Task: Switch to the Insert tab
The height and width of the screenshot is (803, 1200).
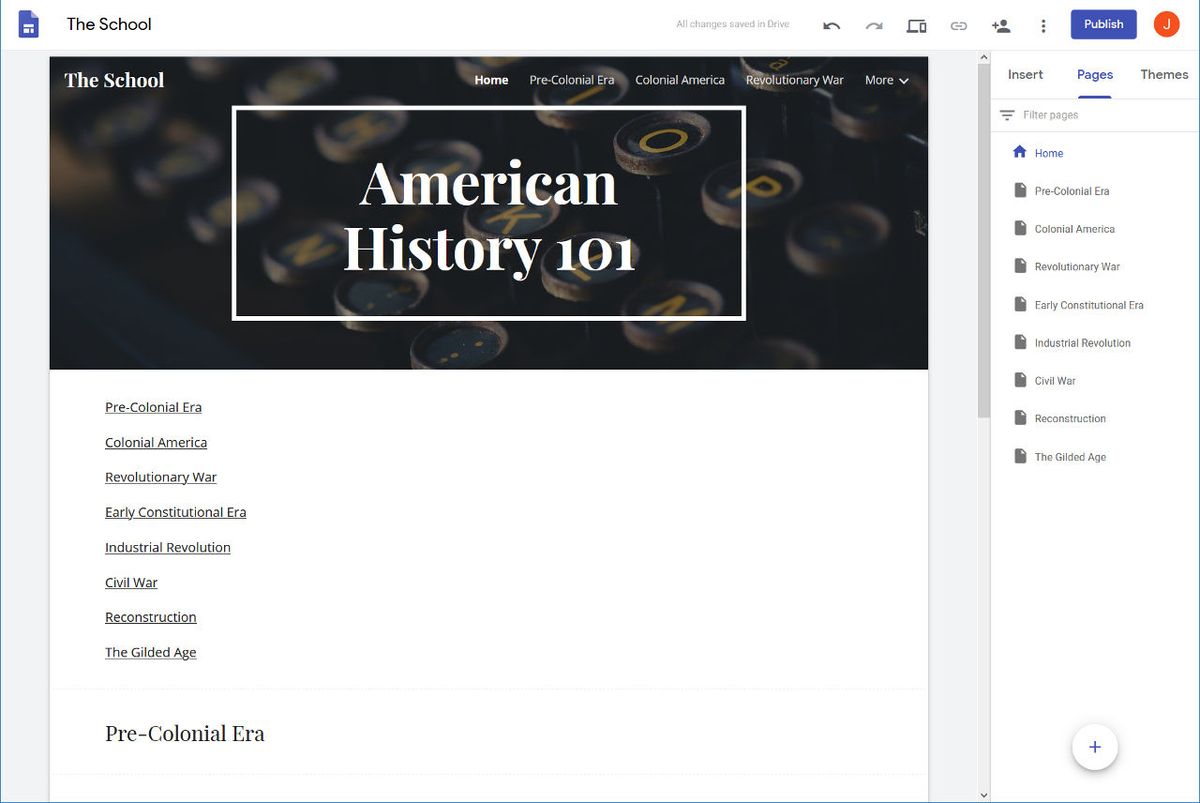Action: (1025, 74)
